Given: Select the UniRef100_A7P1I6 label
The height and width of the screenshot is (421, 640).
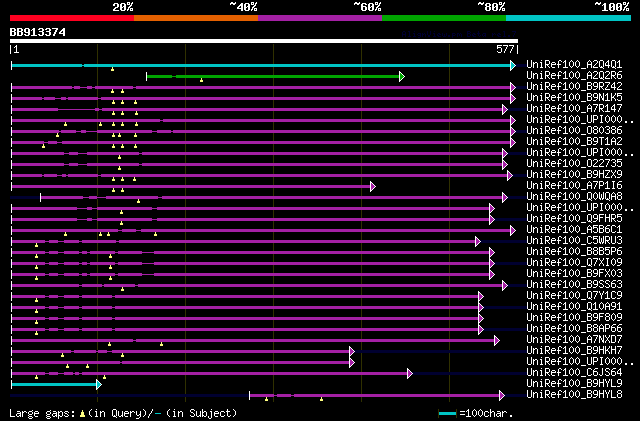Looking at the screenshot, I should pyautogui.click(x=574, y=186).
